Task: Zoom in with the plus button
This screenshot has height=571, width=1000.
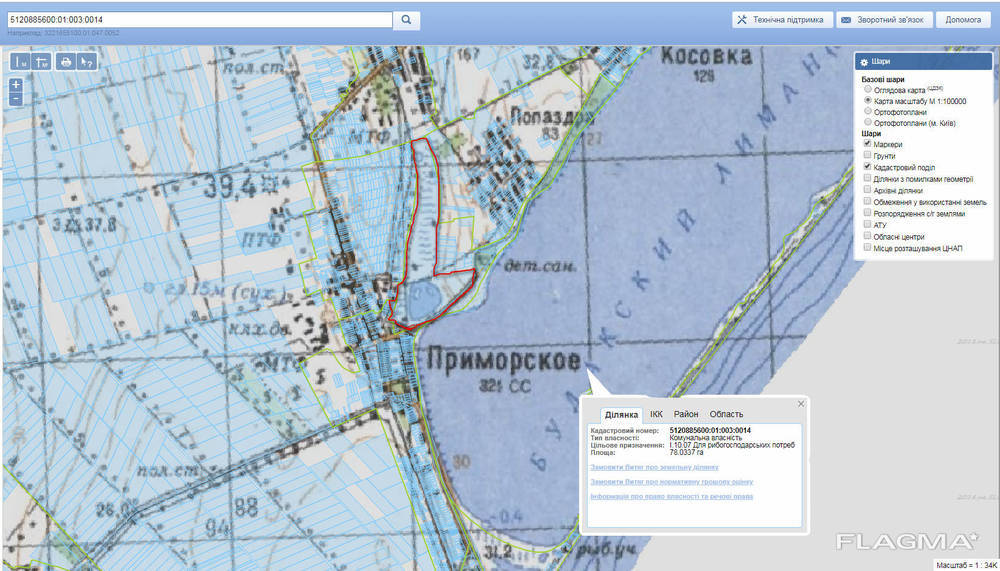Action: pyautogui.click(x=16, y=85)
